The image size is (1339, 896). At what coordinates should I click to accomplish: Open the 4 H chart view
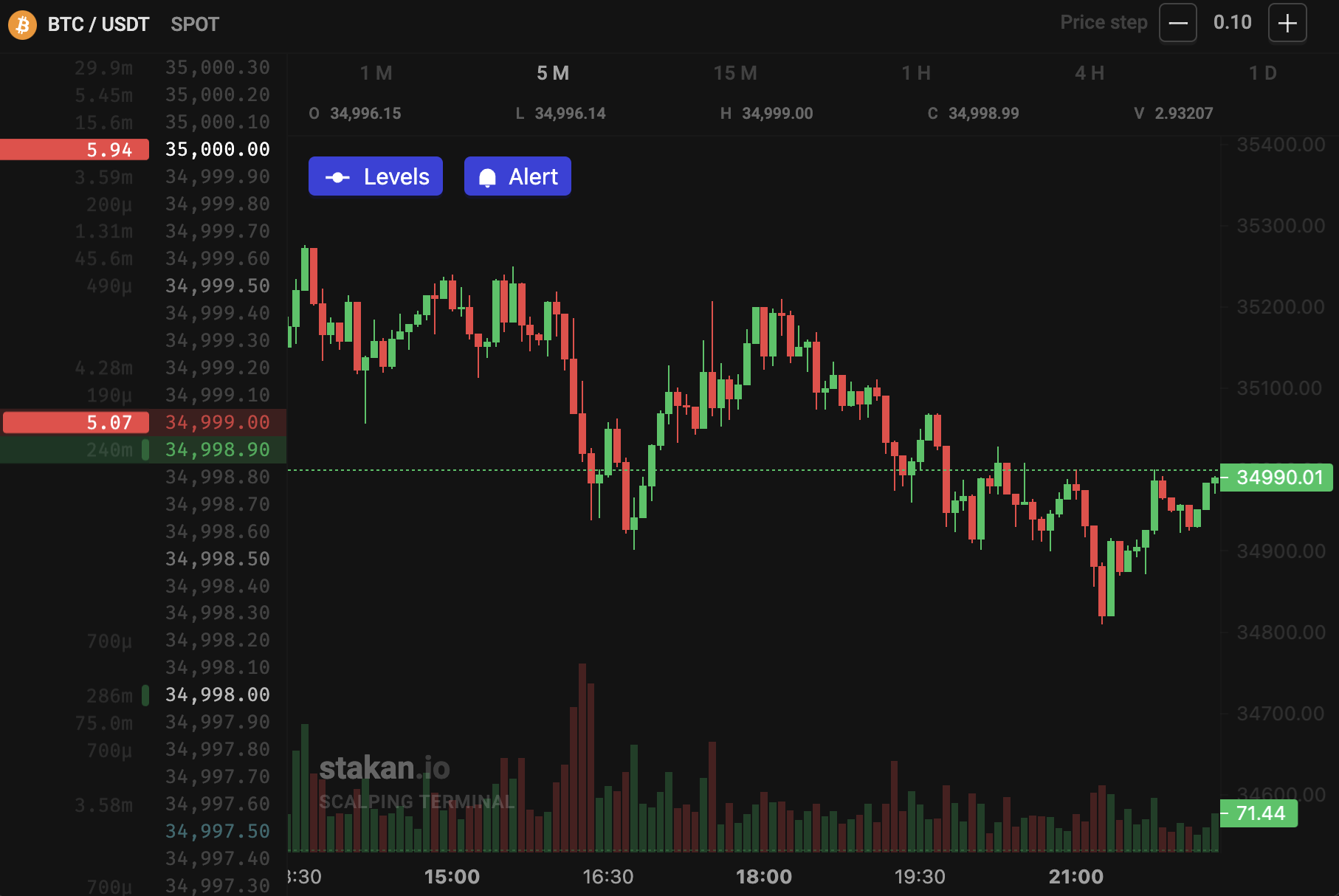1090,72
